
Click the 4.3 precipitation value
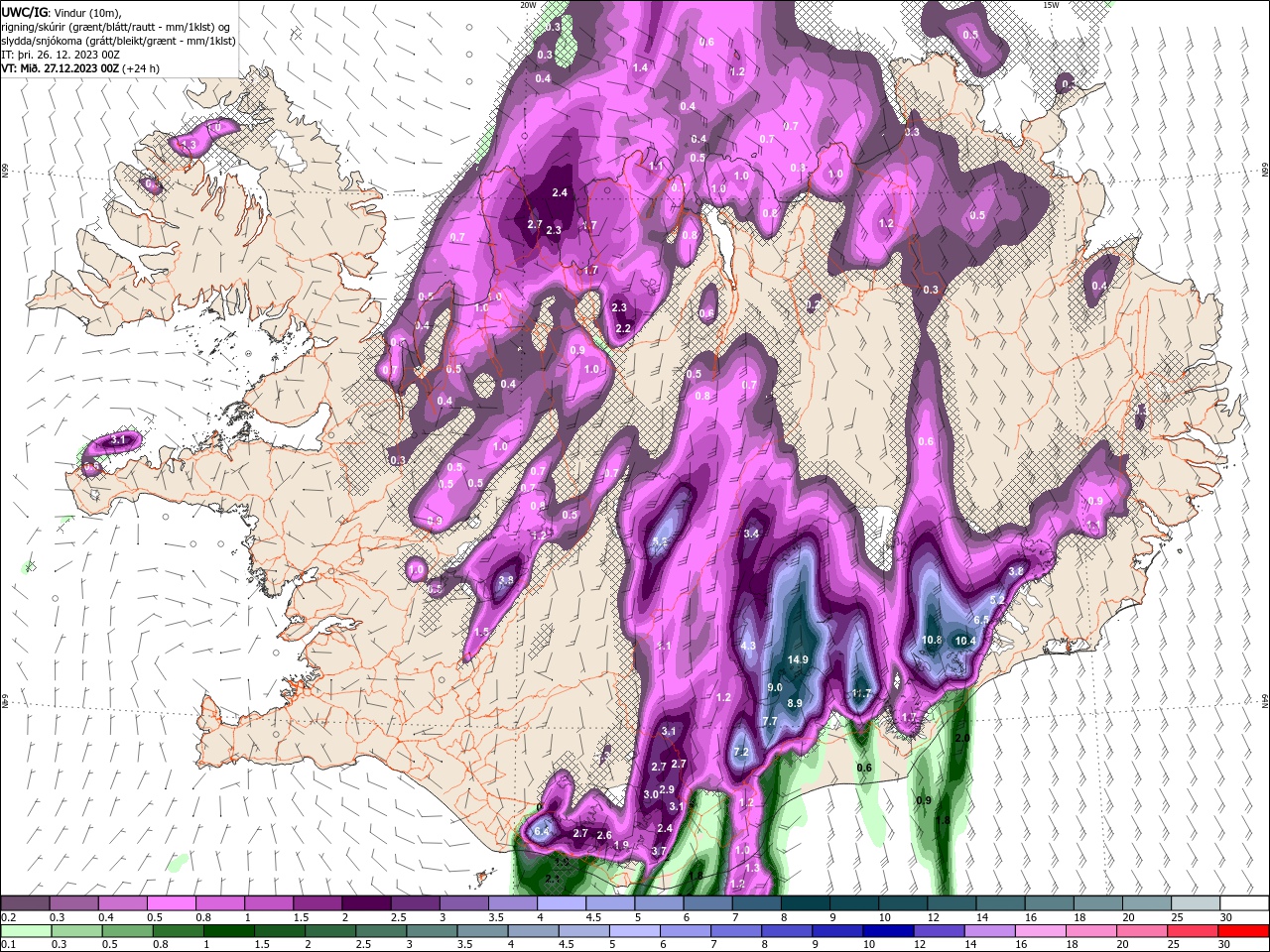tap(749, 646)
